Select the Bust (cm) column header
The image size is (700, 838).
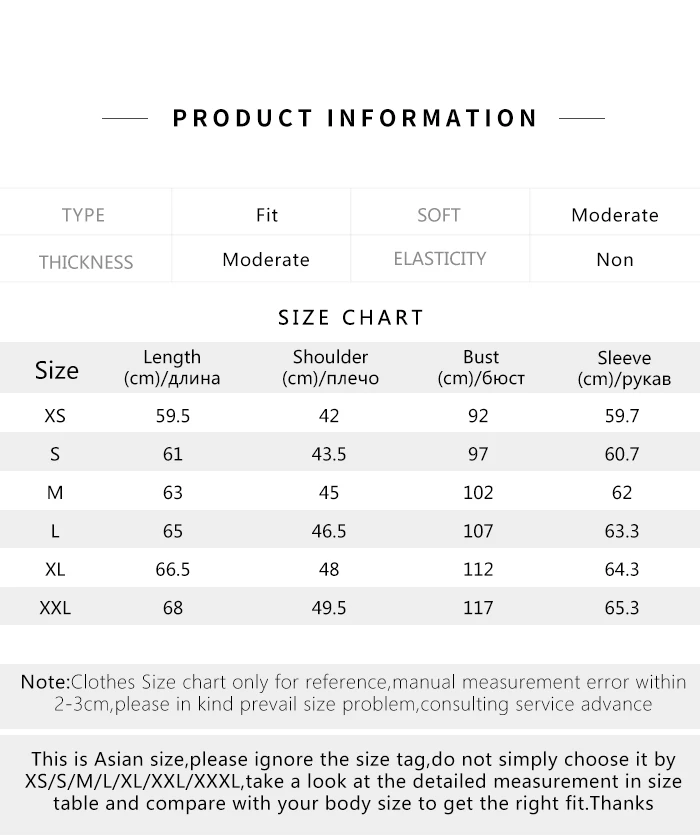coord(481,368)
